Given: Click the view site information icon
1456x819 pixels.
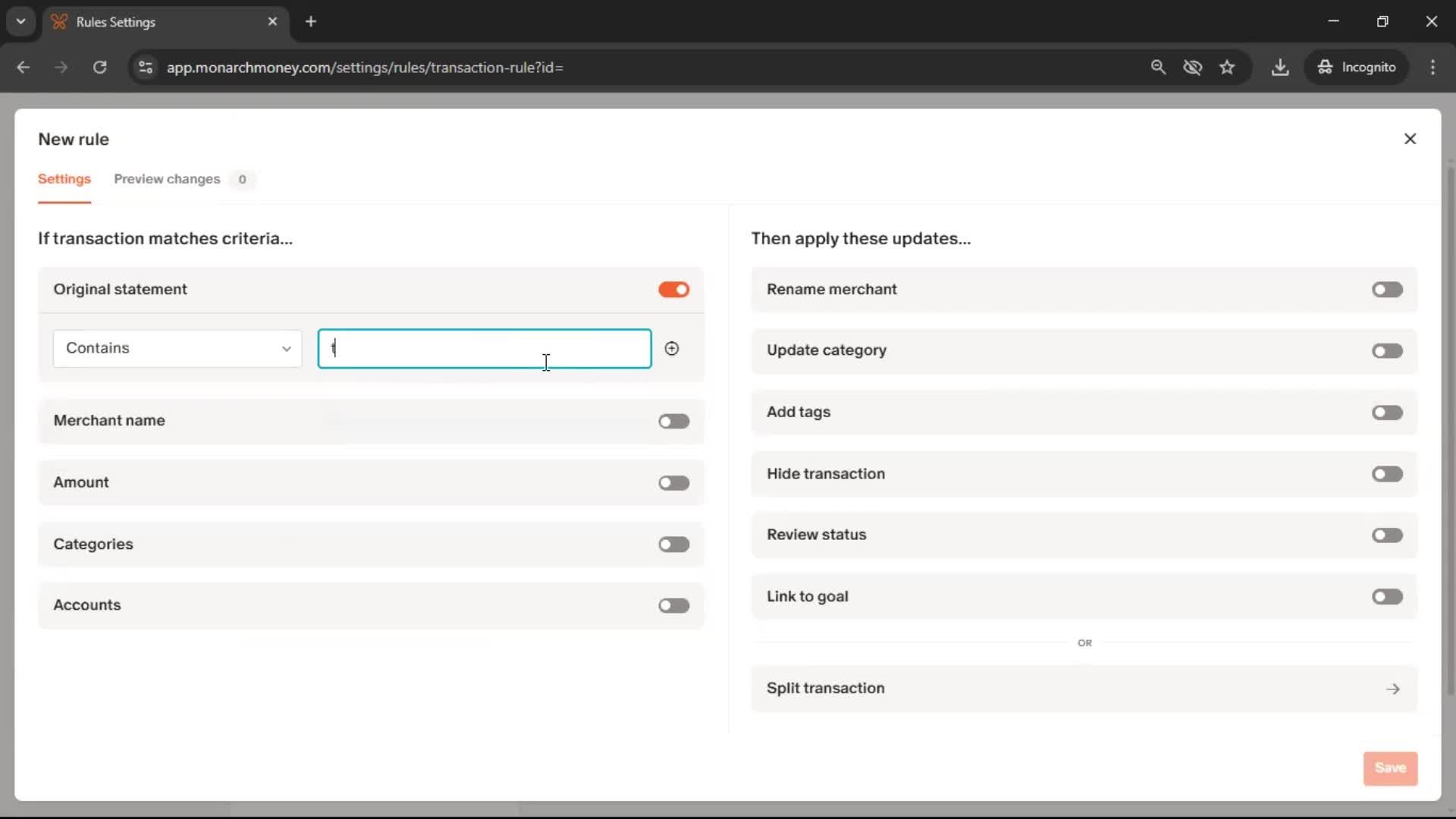Looking at the screenshot, I should point(145,67).
